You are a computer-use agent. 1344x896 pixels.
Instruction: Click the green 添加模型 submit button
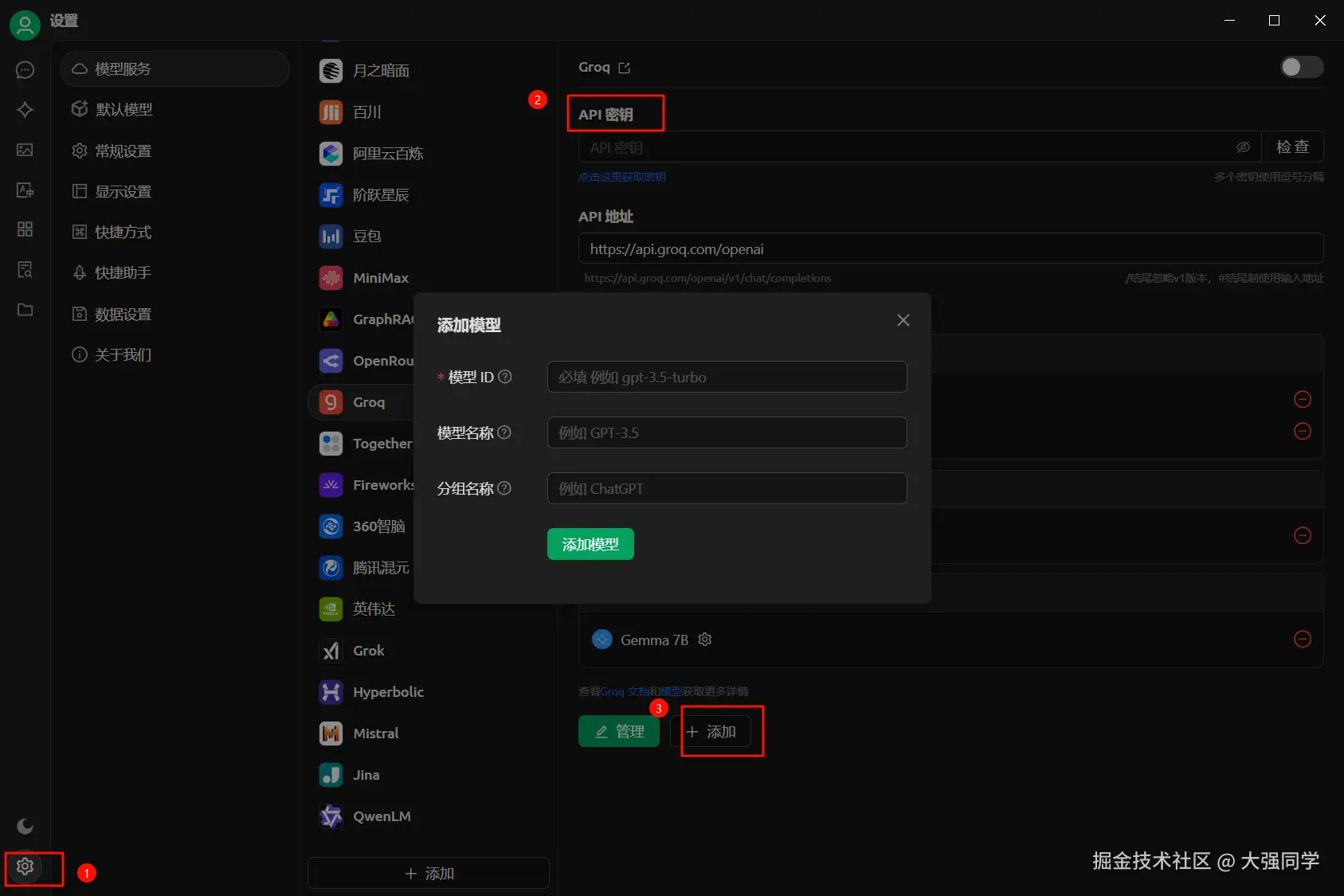point(590,544)
